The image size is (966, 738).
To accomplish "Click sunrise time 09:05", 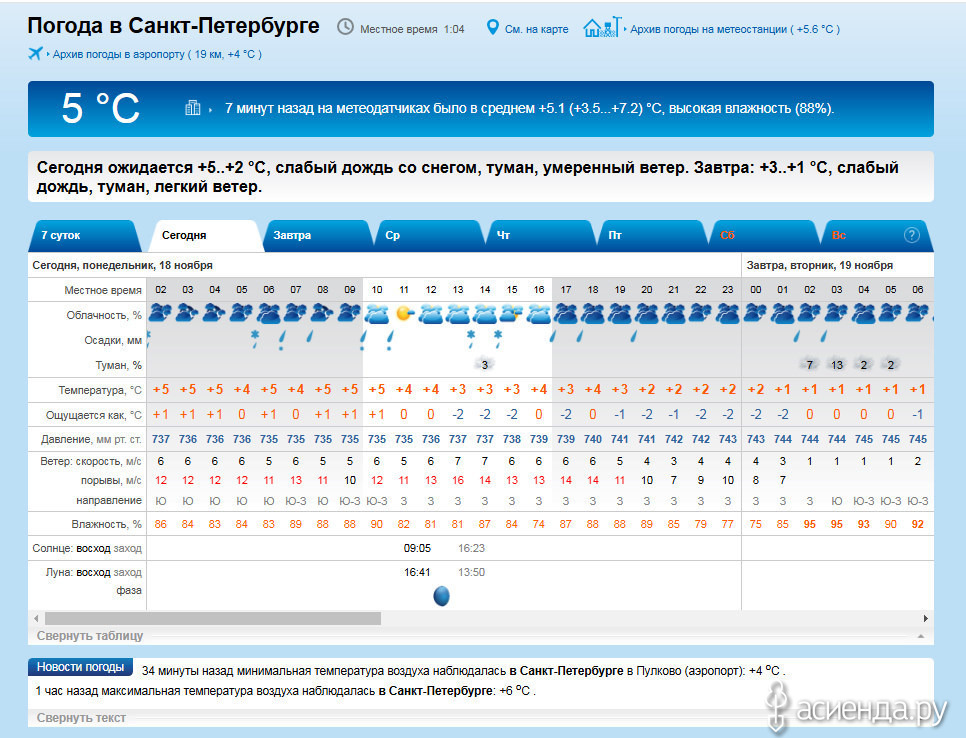I will click(x=417, y=548).
